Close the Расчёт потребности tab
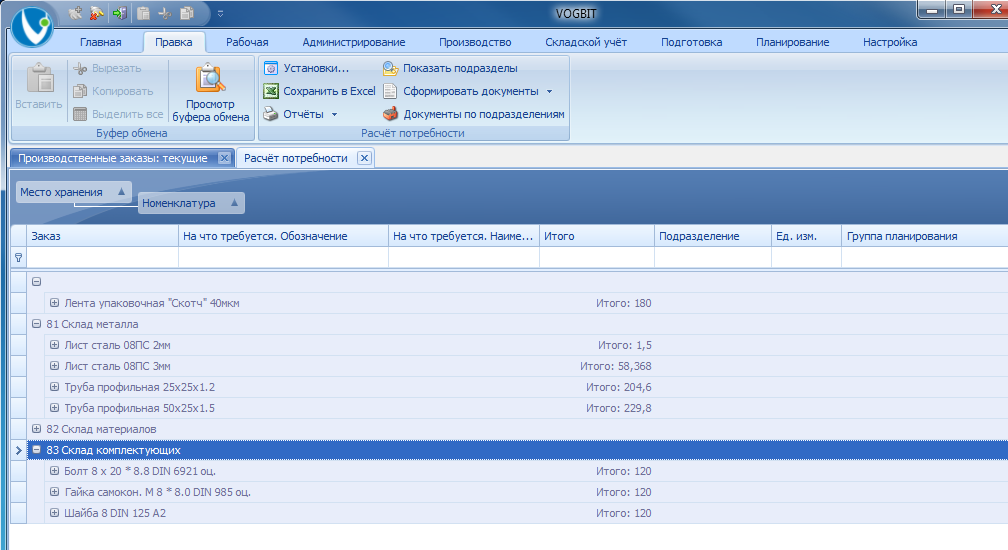Screen dimensions: 1008x550 coord(364,158)
